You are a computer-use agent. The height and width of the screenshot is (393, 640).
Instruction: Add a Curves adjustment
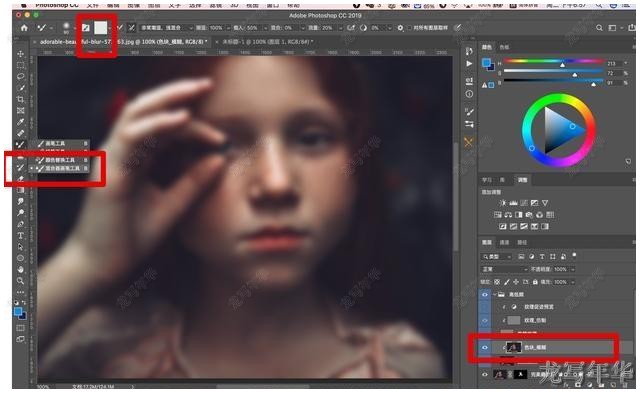(x=524, y=203)
